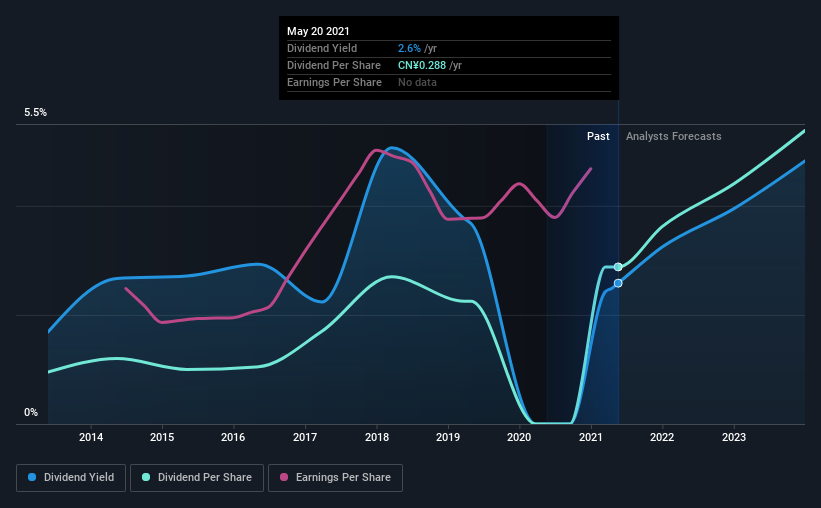Viewport: 821px width, 508px height.
Task: Click the 2019 x-axis label
Action: pyautogui.click(x=448, y=437)
